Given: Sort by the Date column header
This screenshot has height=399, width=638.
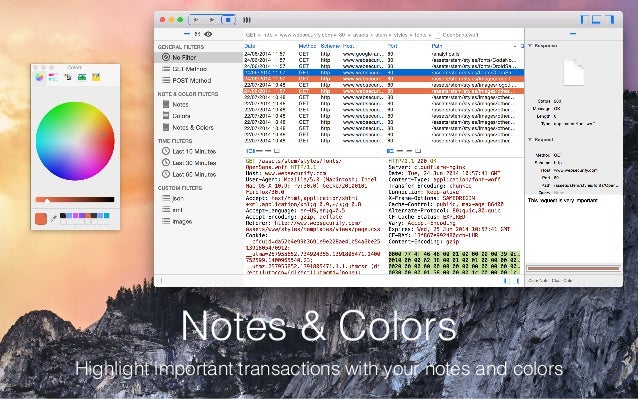Looking at the screenshot, I should [x=250, y=46].
